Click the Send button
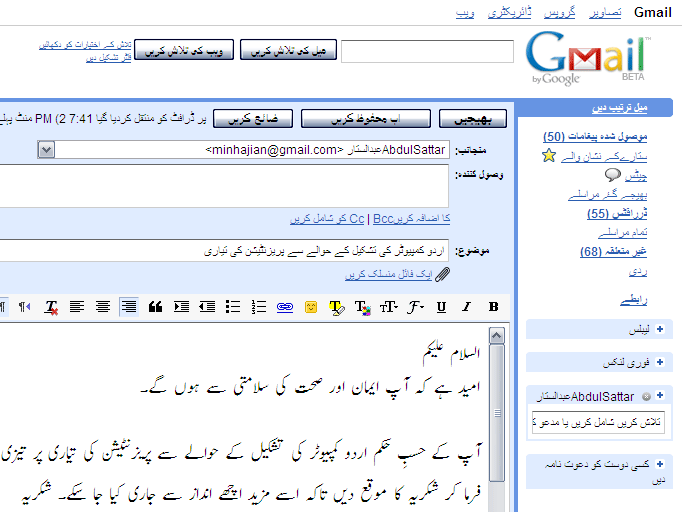This screenshot has height=512, width=682. tap(474, 119)
